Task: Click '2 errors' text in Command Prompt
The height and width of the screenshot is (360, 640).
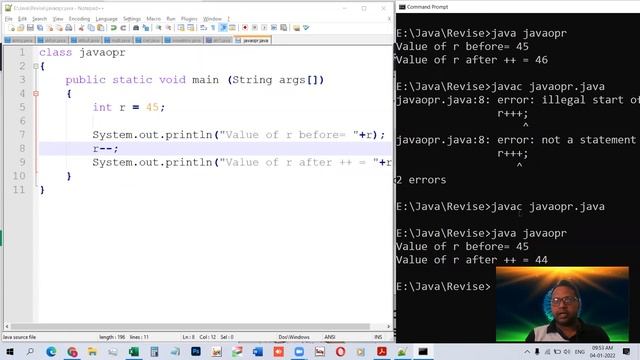Action: click(421, 180)
